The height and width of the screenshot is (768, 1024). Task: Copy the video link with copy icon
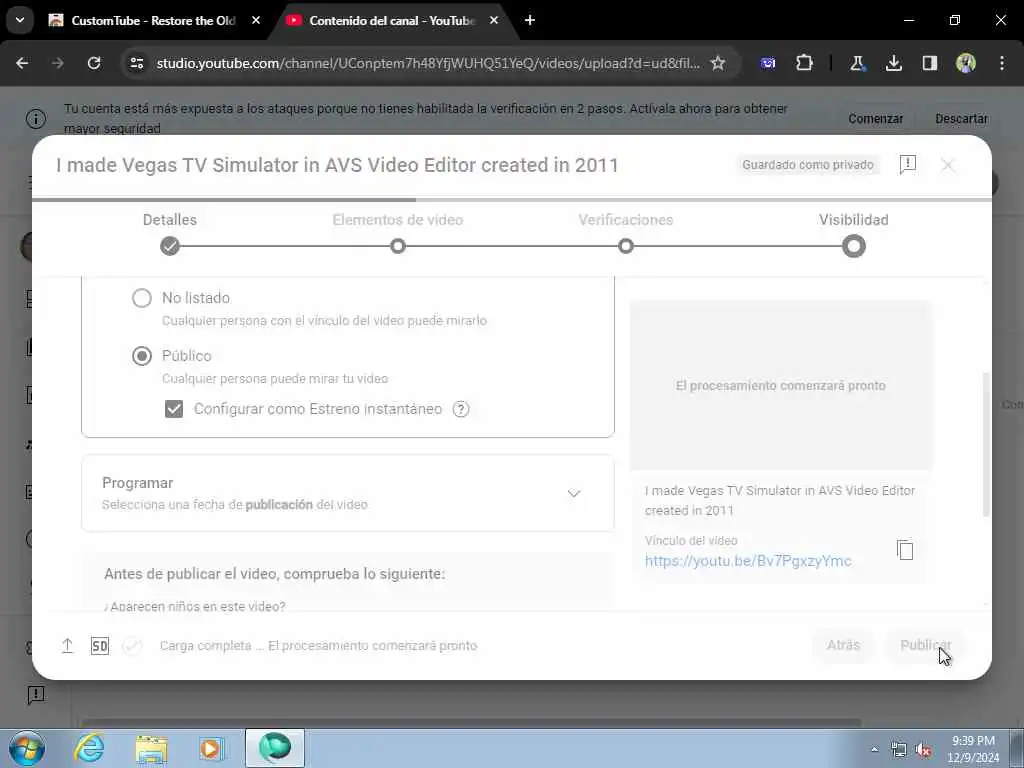point(904,550)
